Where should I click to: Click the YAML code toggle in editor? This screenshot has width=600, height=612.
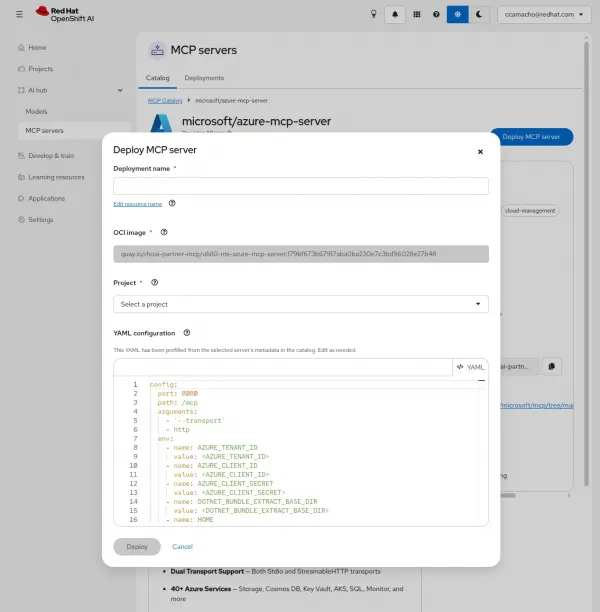point(470,367)
